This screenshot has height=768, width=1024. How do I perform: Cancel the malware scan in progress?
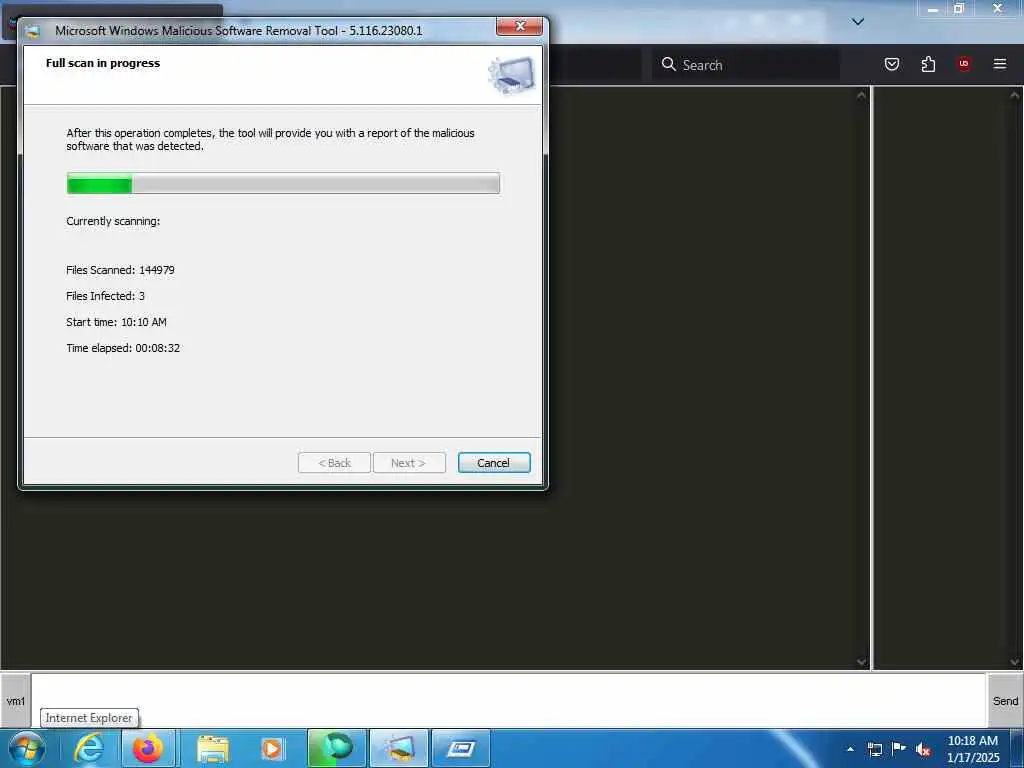coord(494,462)
